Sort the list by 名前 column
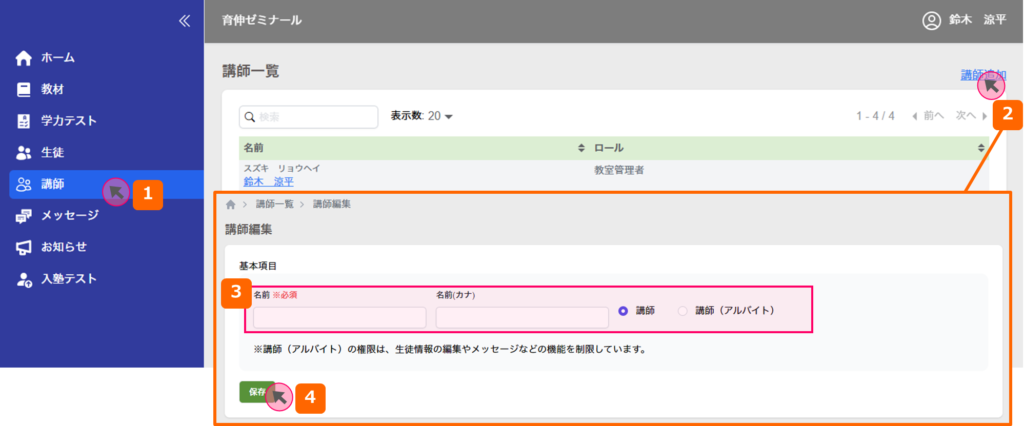The width and height of the screenshot is (1024, 426). [x=582, y=148]
